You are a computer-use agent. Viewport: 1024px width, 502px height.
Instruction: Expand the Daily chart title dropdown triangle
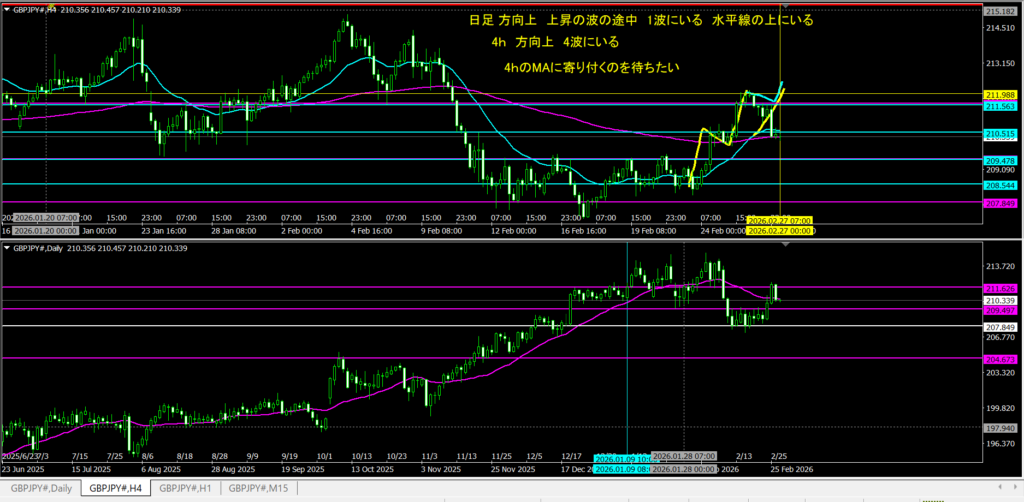click(x=6, y=247)
